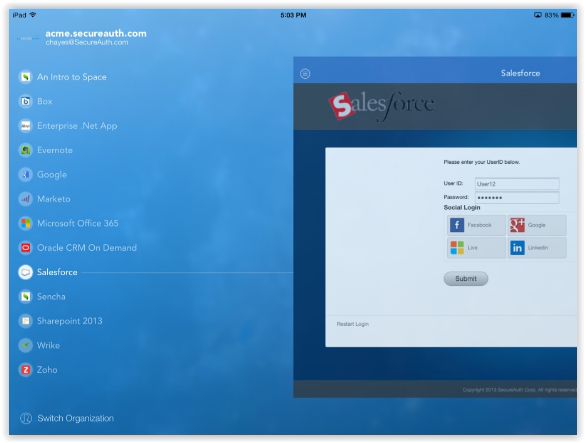Tap the Sharepoint 2013 icon

pos(25,321)
